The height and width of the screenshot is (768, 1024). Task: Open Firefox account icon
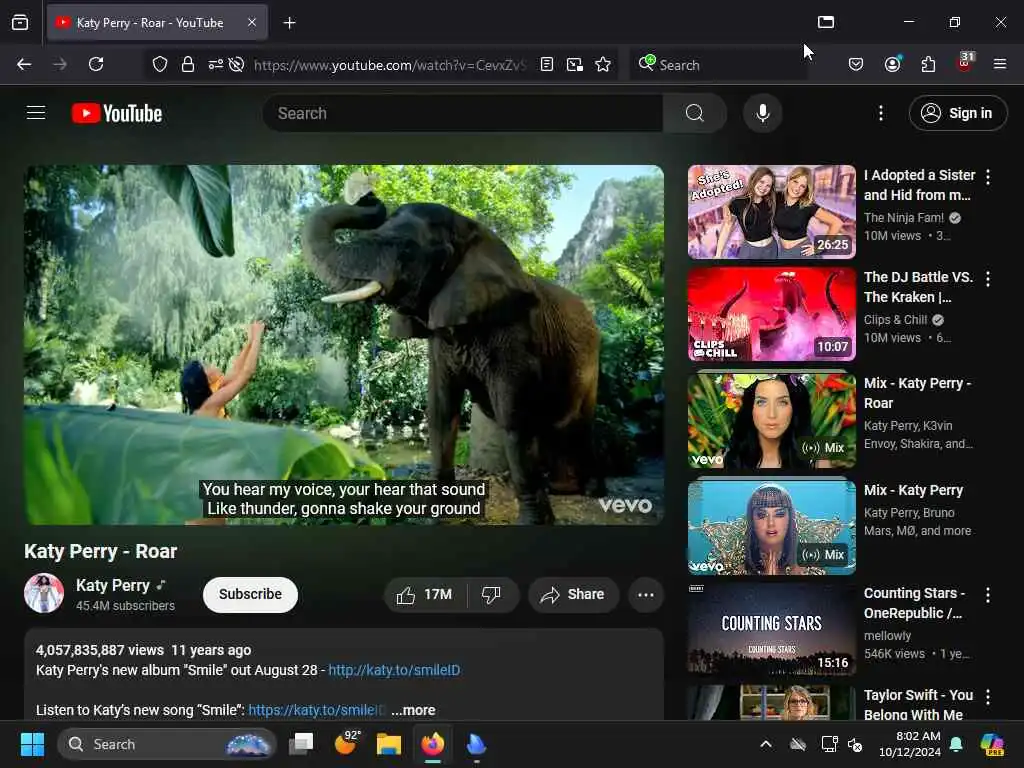coord(892,64)
